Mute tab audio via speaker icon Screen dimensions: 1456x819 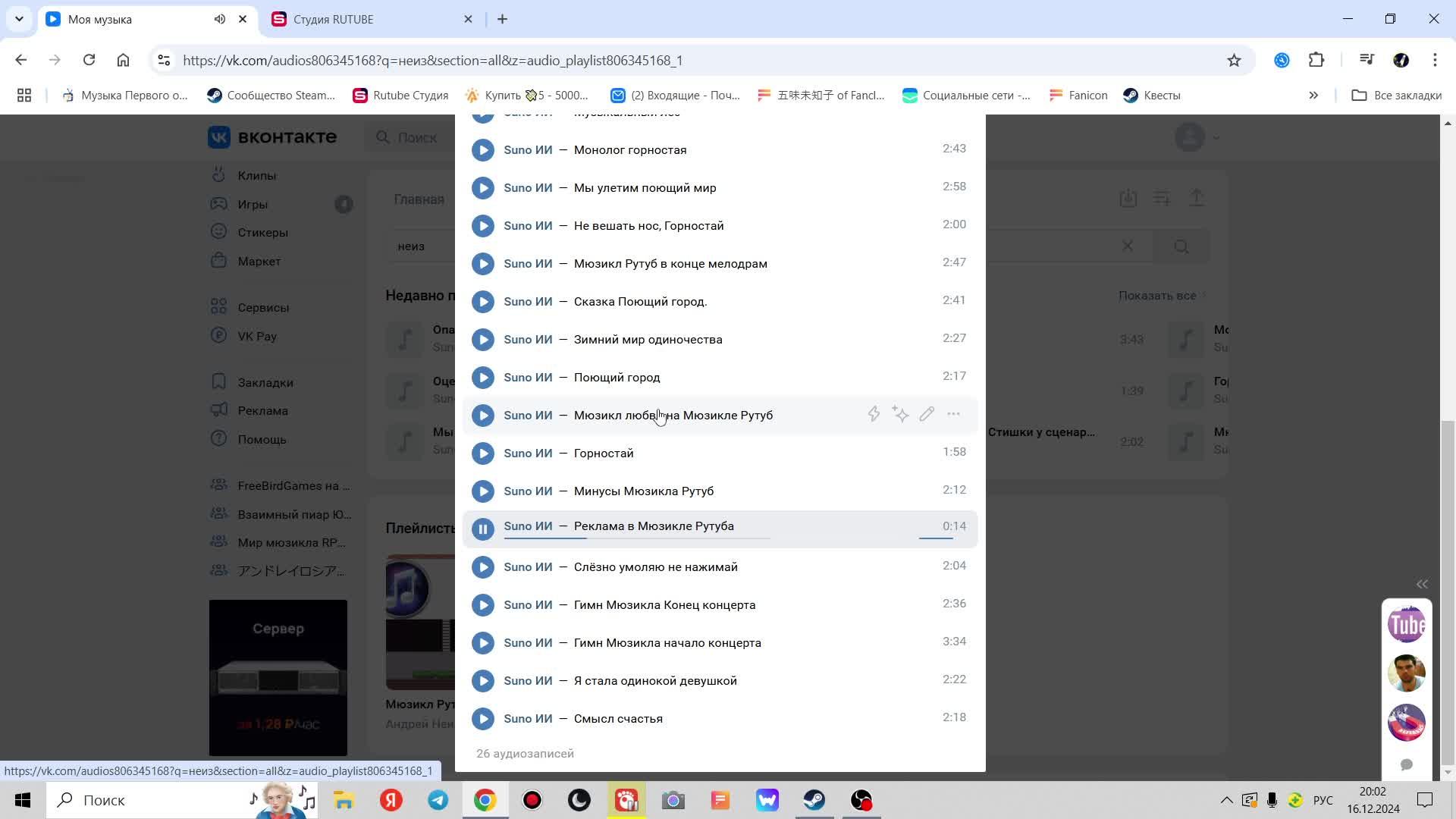tap(220, 19)
